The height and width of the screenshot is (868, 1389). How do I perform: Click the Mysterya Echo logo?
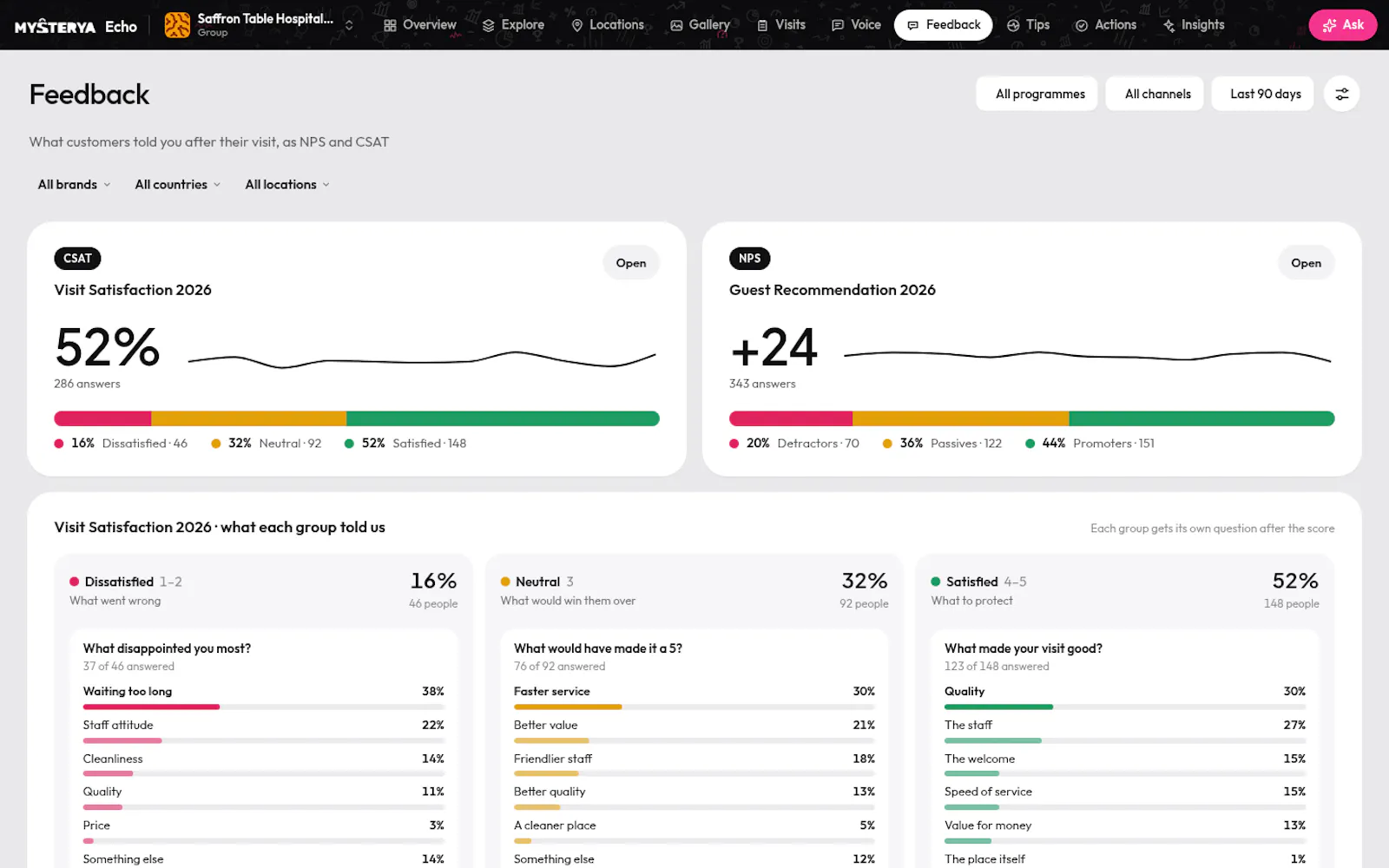click(x=76, y=26)
